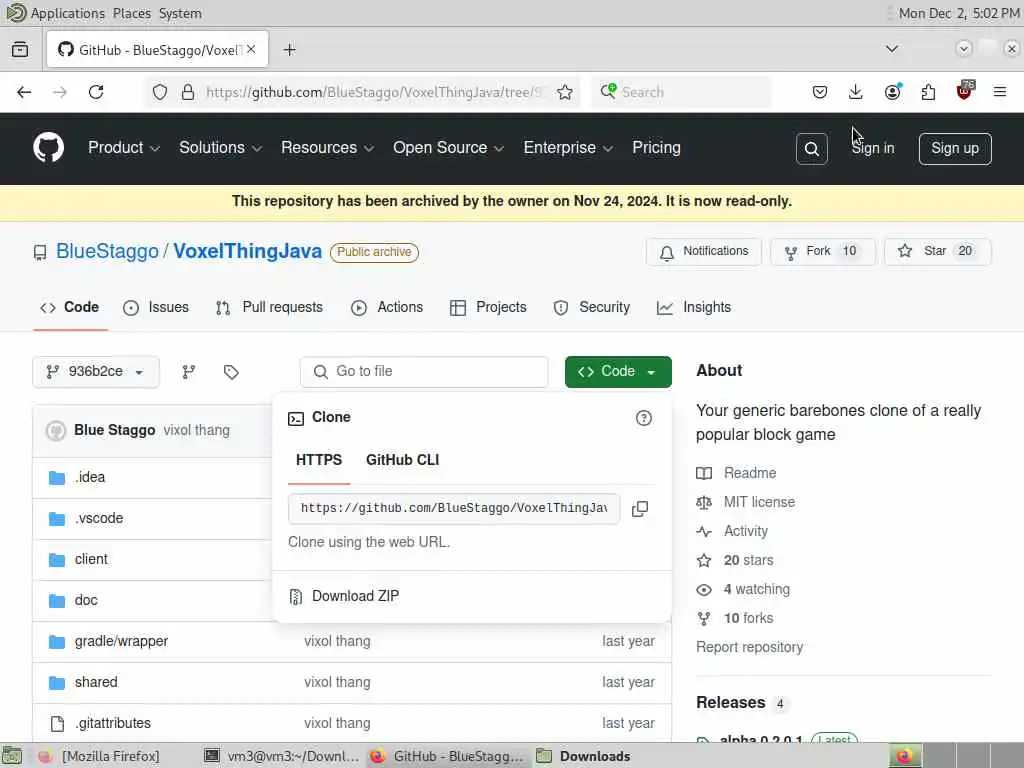The image size is (1024, 768).
Task: Select the HTTPS clone tab
Action: pos(319,460)
